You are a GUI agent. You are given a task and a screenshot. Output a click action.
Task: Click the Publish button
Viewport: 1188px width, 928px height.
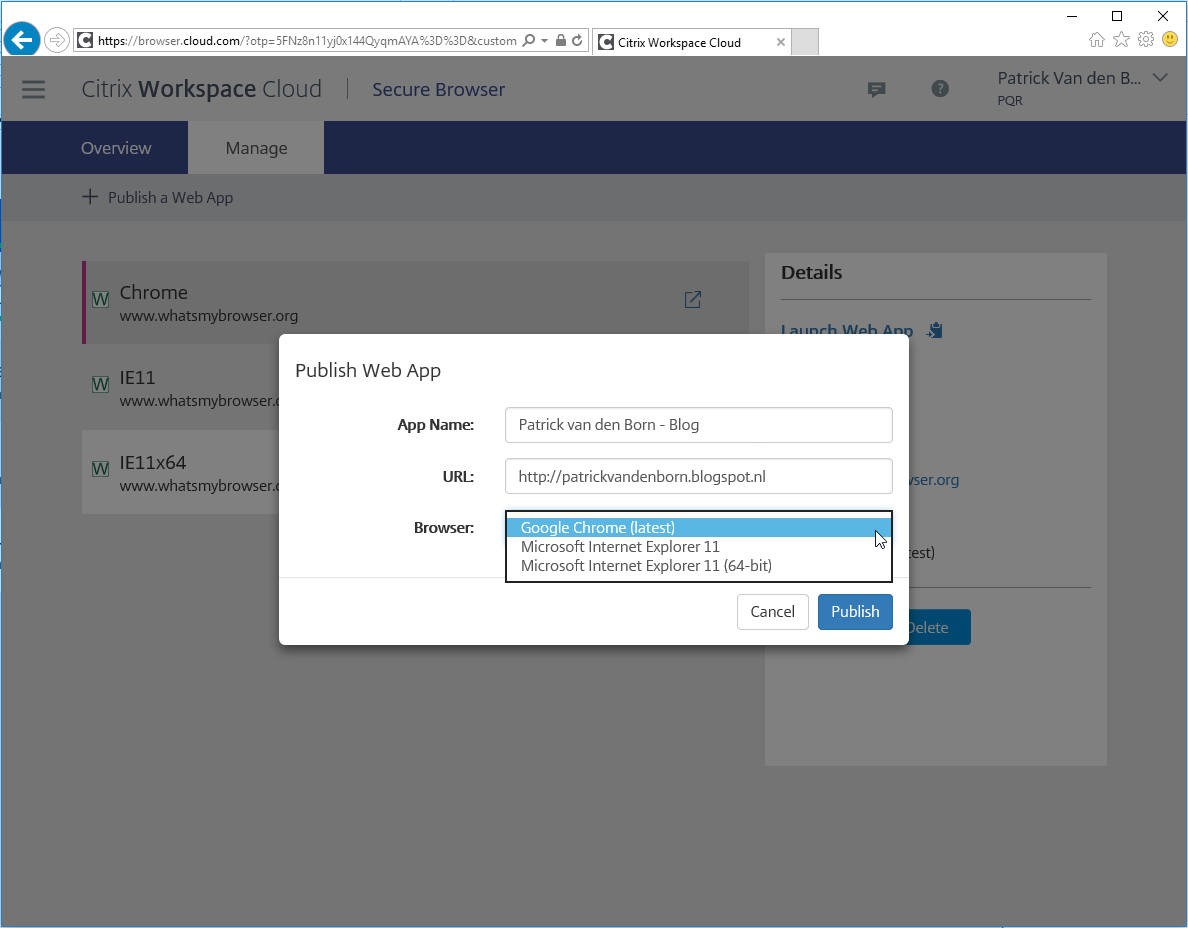coord(855,612)
